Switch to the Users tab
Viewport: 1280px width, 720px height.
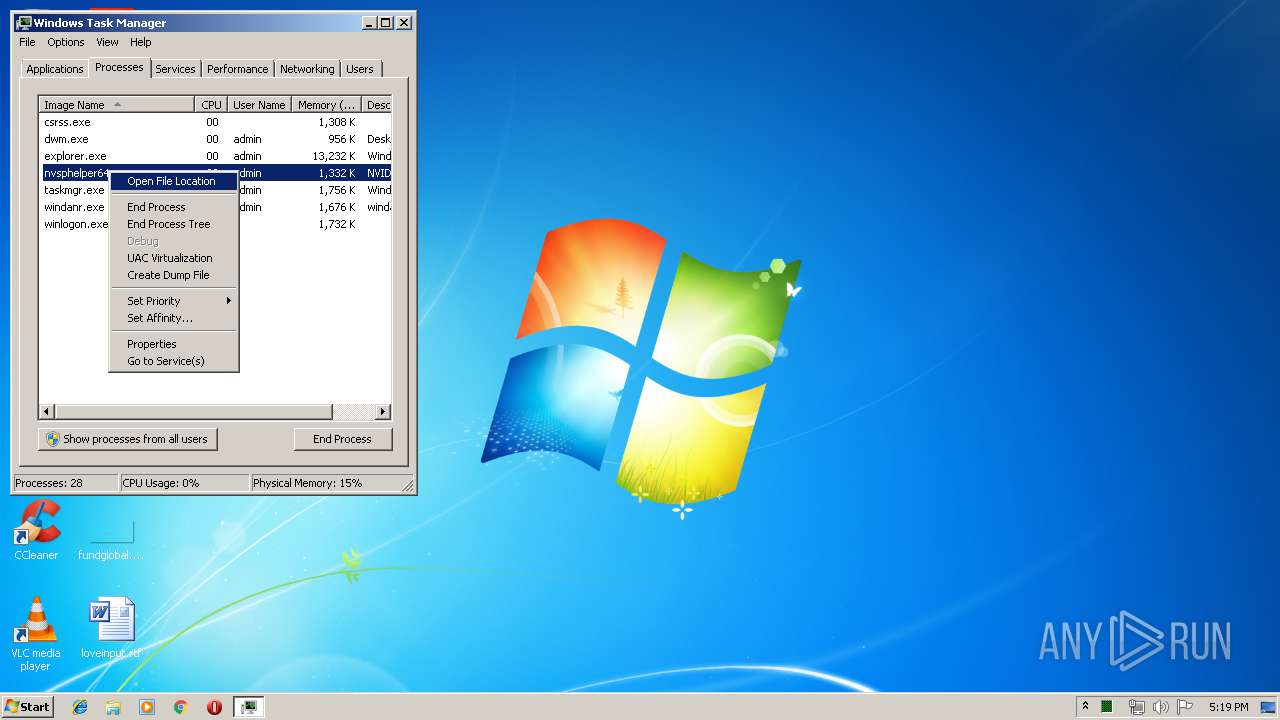coord(360,69)
